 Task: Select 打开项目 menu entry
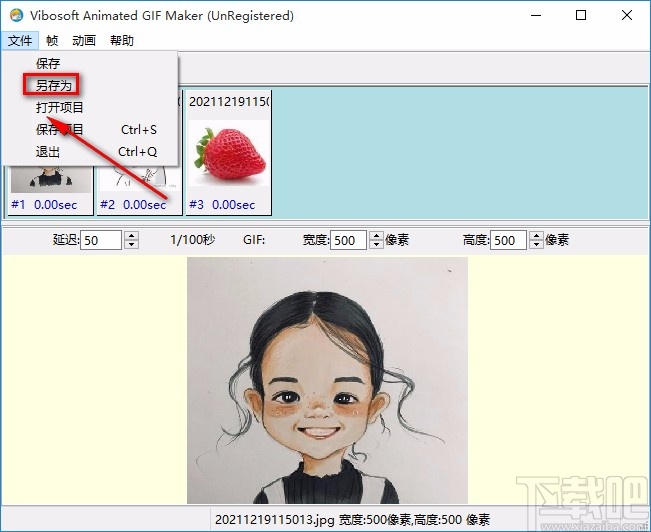point(90,108)
